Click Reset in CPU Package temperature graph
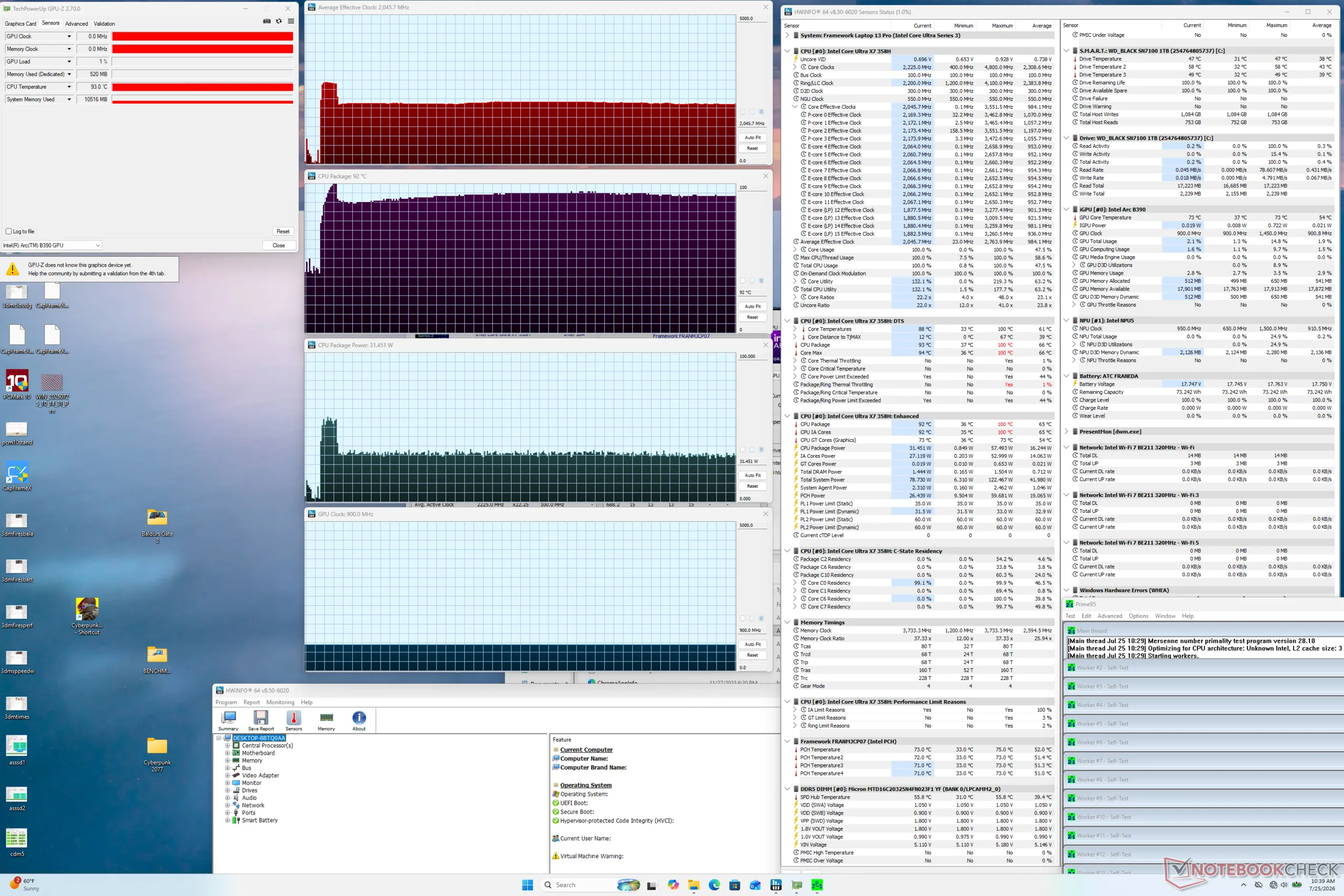Screen dimensions: 1344x896 (x=752, y=317)
